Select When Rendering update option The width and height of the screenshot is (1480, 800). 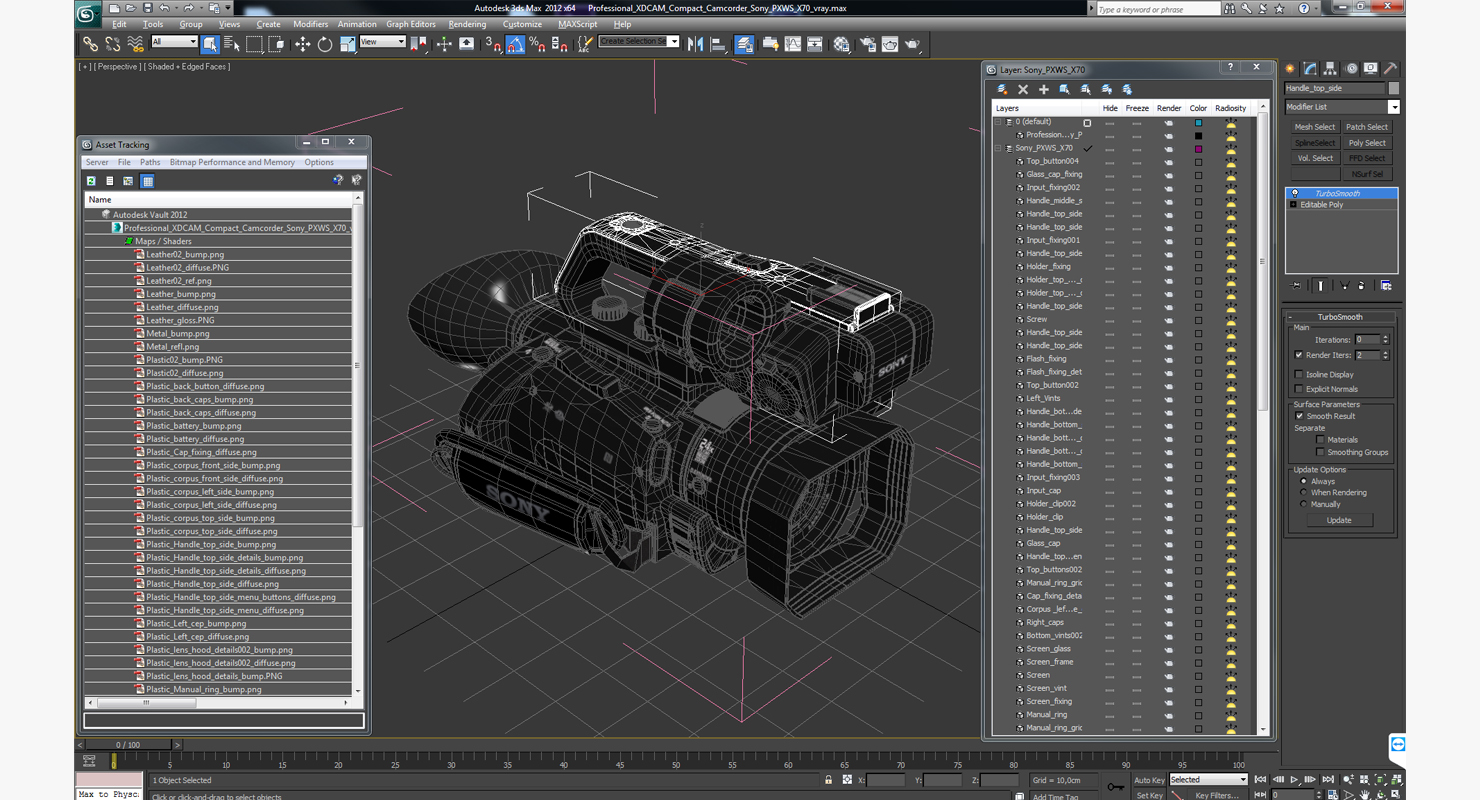(1303, 493)
